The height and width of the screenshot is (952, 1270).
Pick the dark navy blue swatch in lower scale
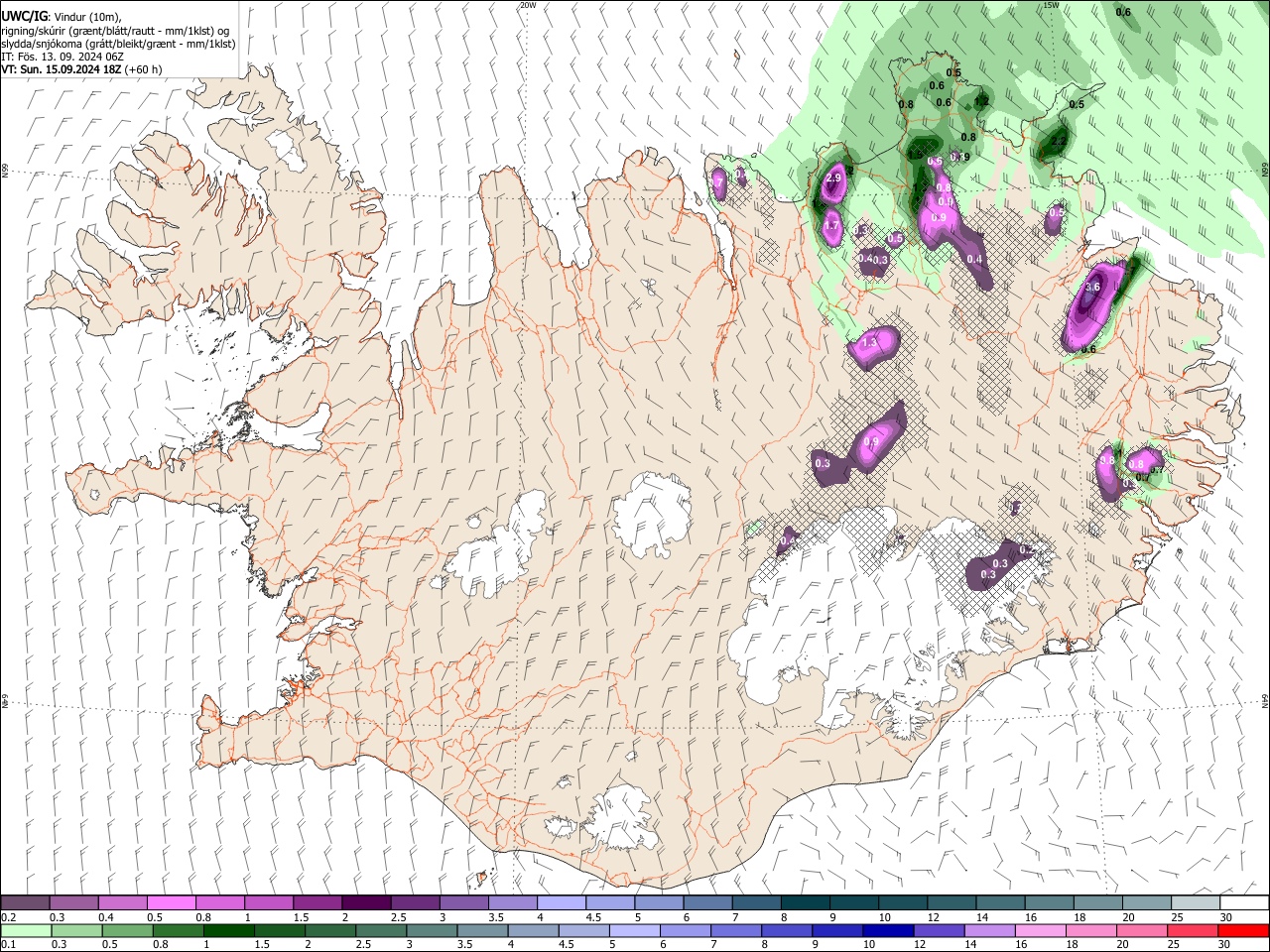pyautogui.click(x=886, y=930)
